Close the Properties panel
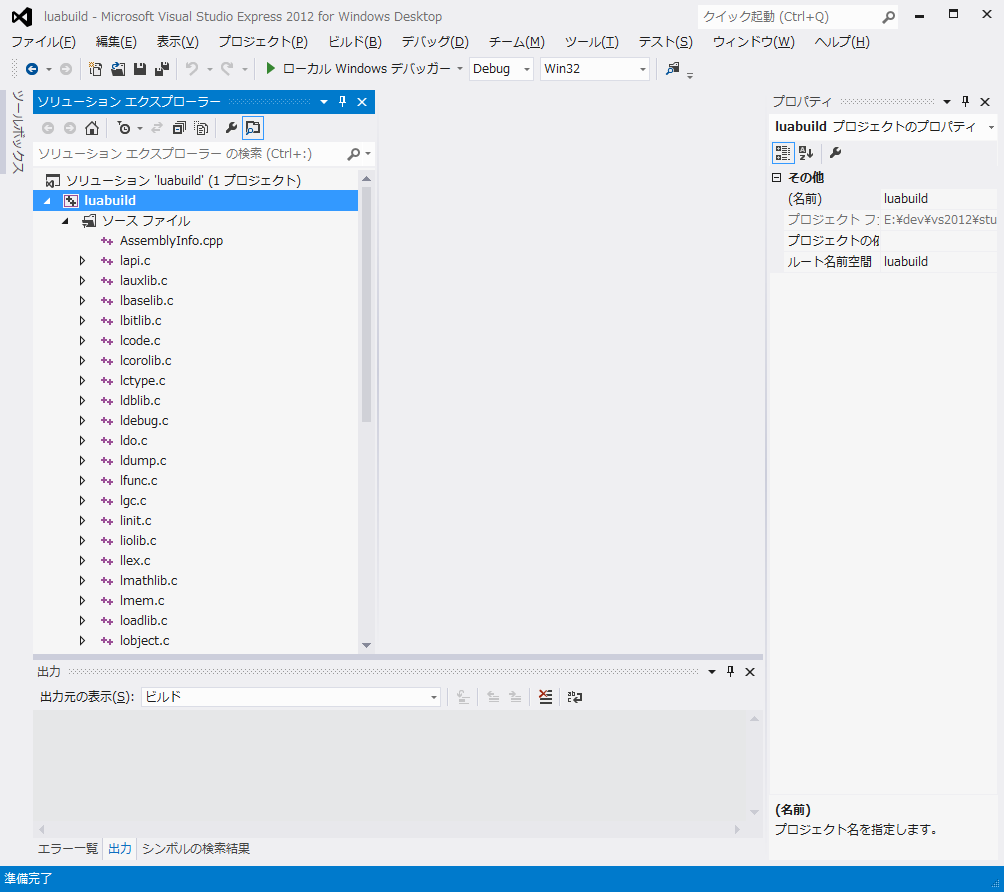The height and width of the screenshot is (892, 1004). click(985, 101)
